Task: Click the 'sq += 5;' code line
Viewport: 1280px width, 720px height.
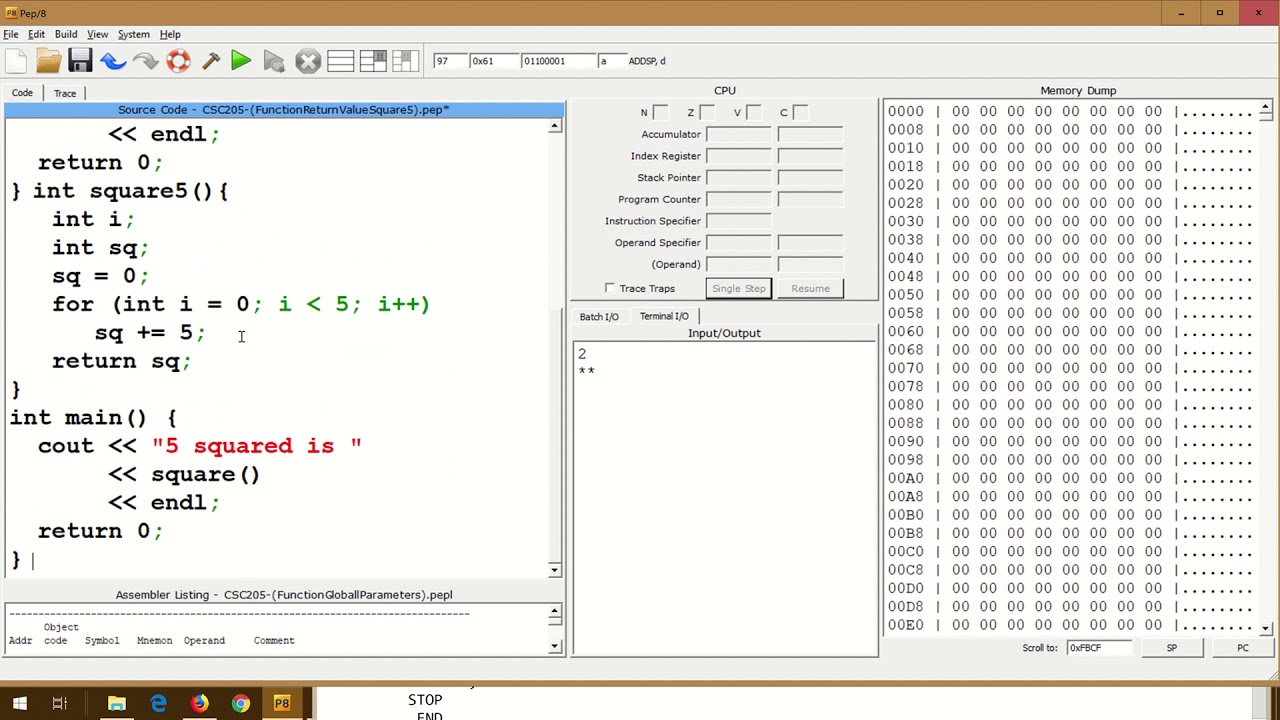Action: tap(150, 333)
